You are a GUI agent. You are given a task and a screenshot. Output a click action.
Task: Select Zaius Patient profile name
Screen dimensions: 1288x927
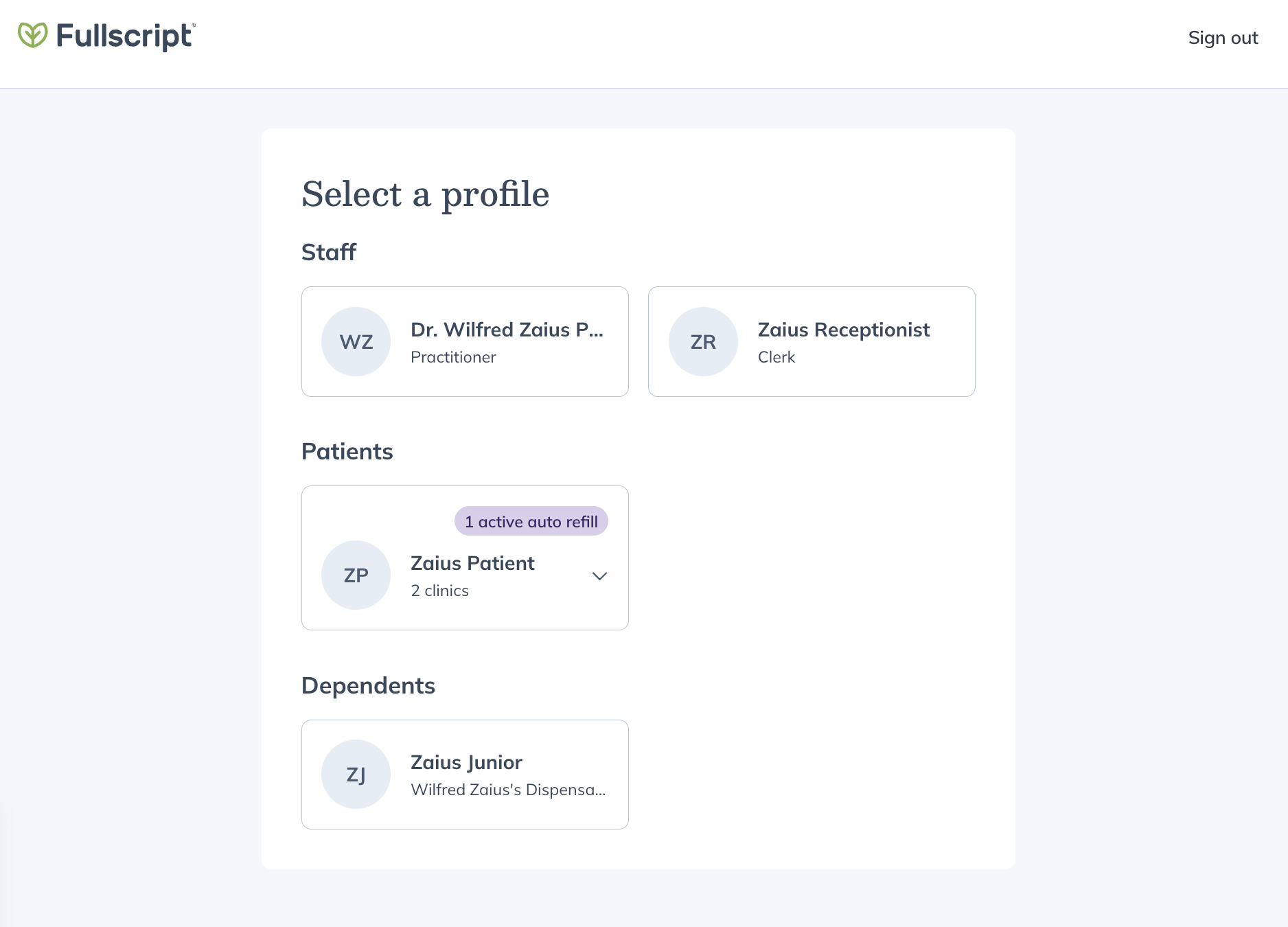[x=472, y=564]
